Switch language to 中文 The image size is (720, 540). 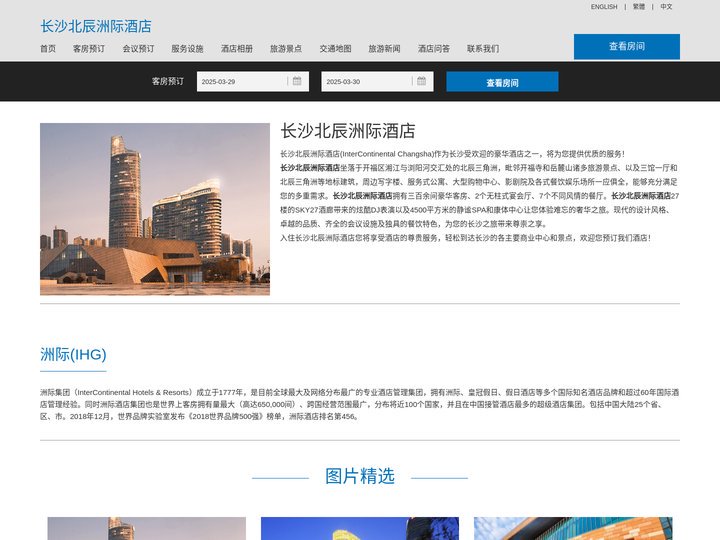click(666, 7)
